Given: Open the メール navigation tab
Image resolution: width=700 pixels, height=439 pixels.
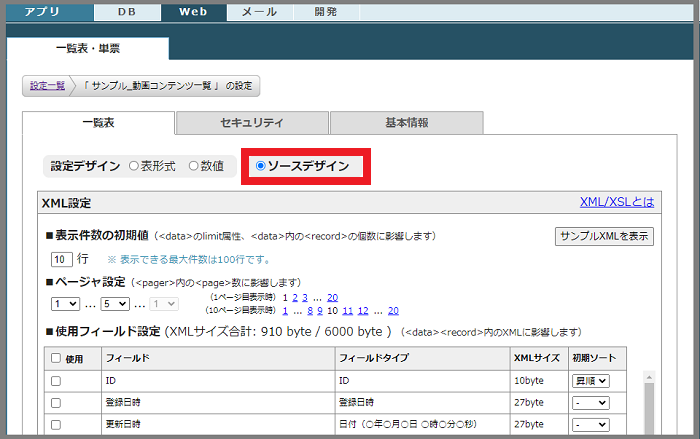Looking at the screenshot, I should click(x=259, y=12).
